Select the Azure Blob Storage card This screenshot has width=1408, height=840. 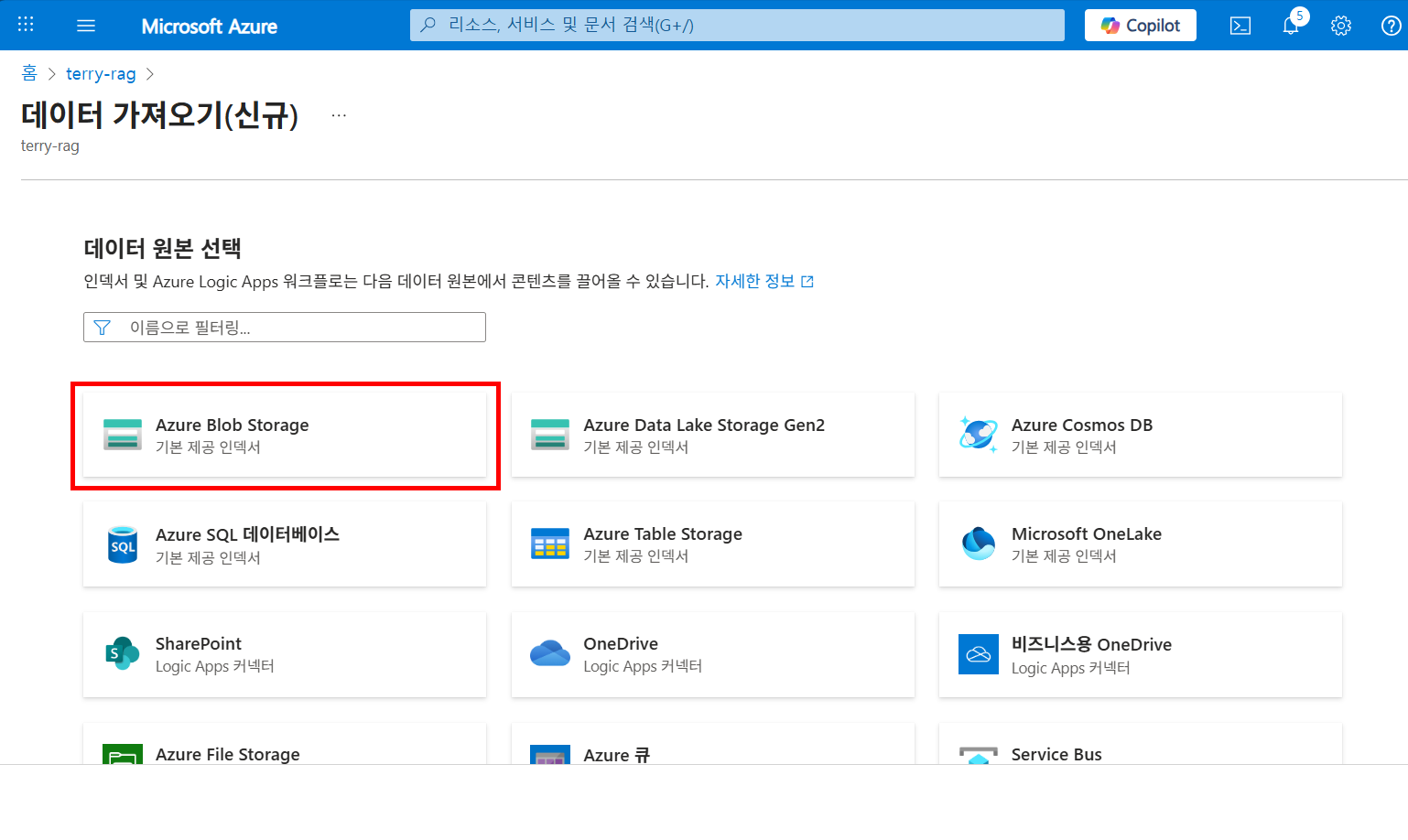point(285,435)
